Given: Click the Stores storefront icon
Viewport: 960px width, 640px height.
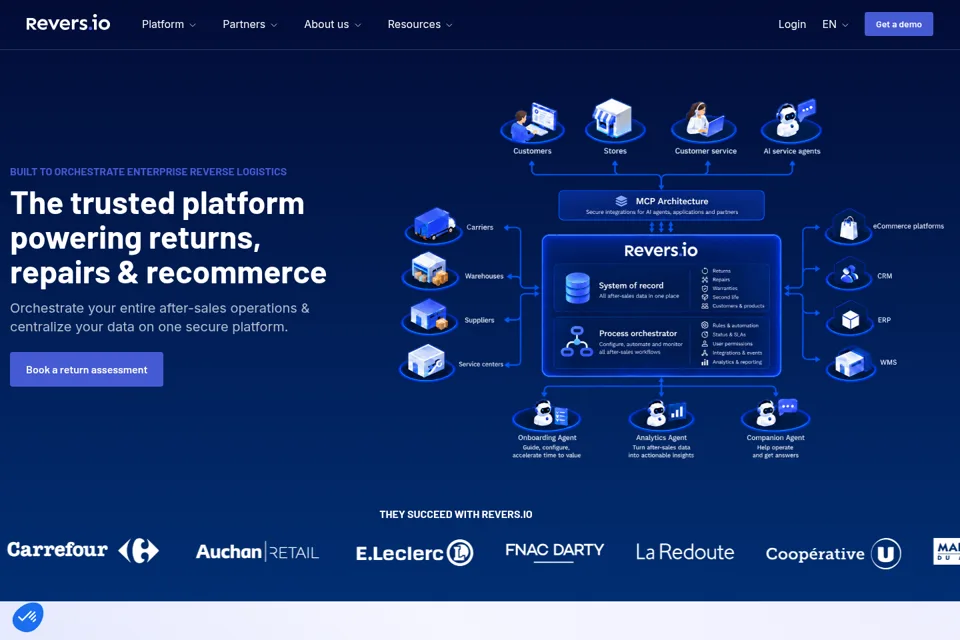Looking at the screenshot, I should (x=615, y=119).
